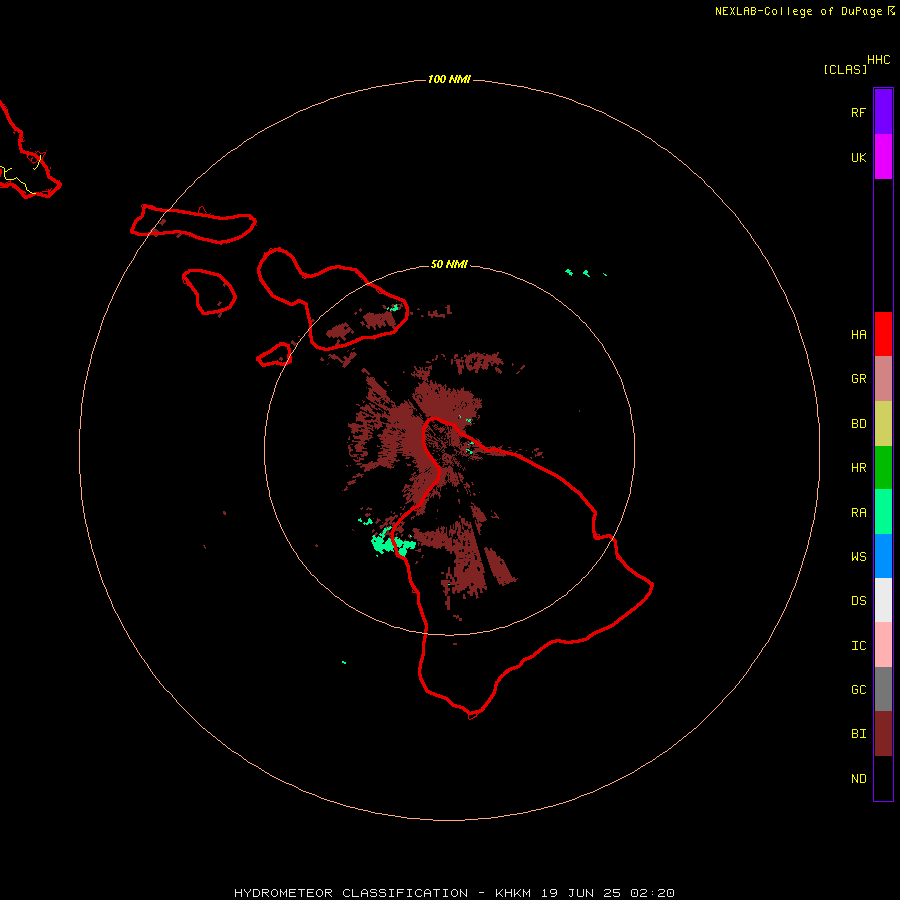The width and height of the screenshot is (900, 900).
Task: Pick the HR dark green swatch
Action: pos(883,468)
